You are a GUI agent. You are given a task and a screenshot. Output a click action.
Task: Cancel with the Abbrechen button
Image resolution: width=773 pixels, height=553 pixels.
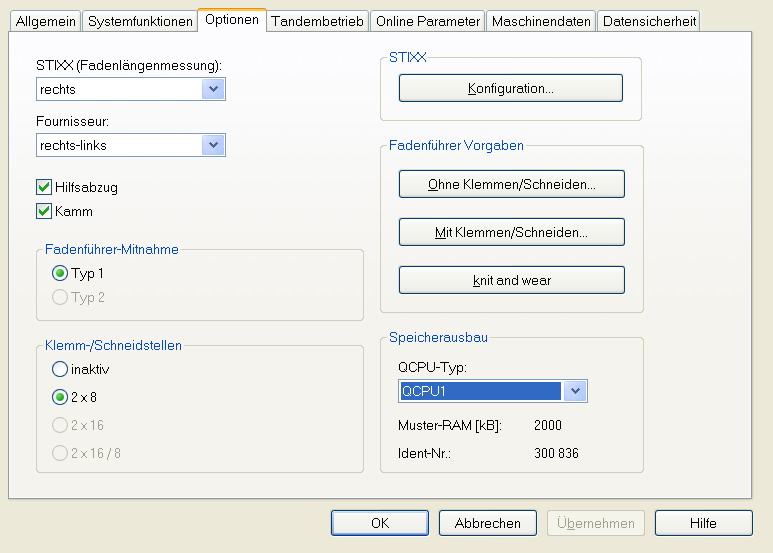tap(487, 523)
